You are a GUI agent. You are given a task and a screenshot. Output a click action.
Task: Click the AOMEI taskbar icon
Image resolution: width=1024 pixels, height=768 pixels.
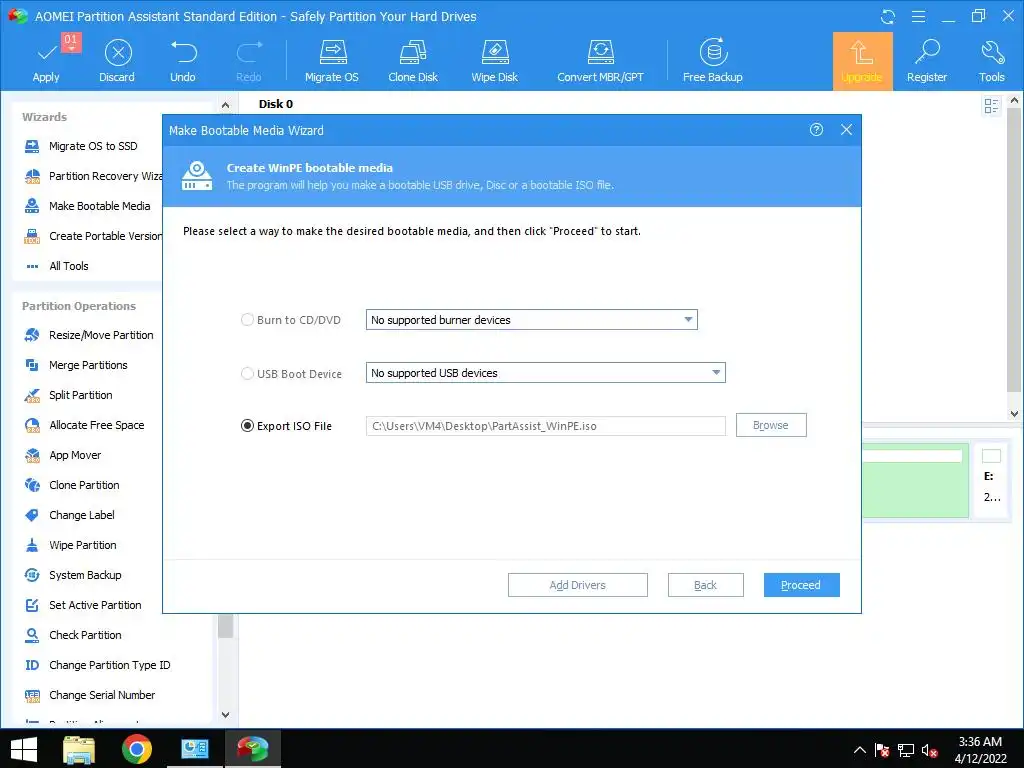tap(253, 750)
